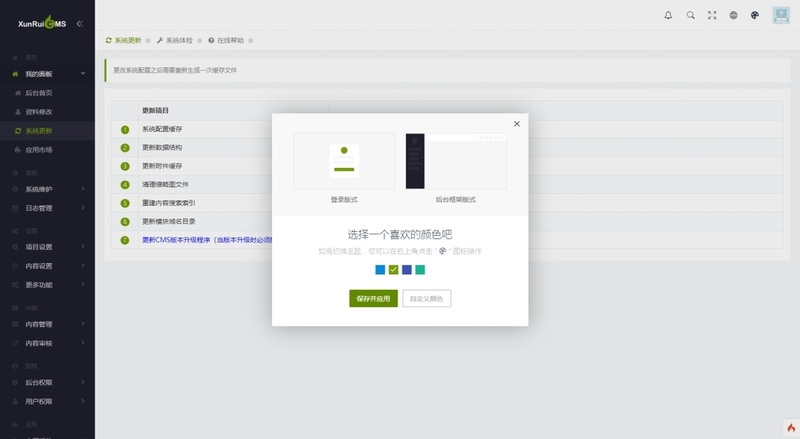Pick the teal color swatch
Image resolution: width=800 pixels, height=439 pixels.
pyautogui.click(x=420, y=270)
